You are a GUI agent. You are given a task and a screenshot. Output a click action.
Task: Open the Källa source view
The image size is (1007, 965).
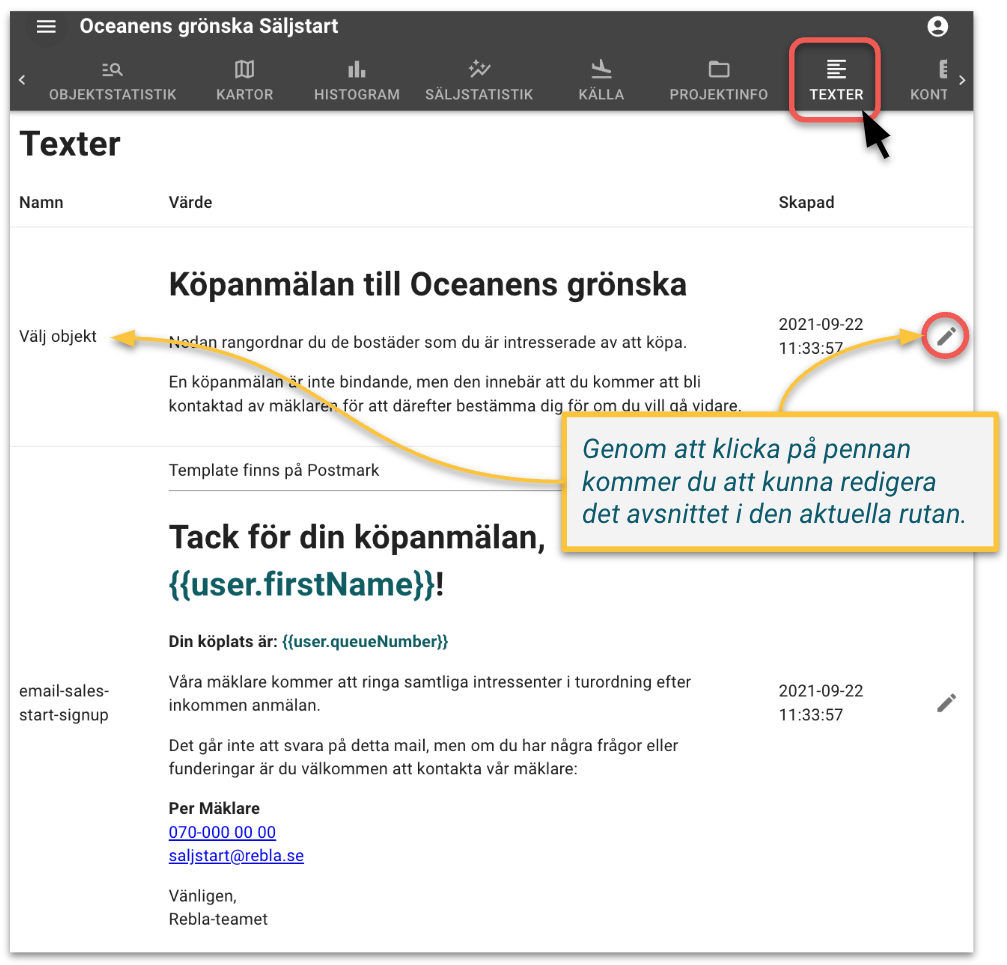click(x=601, y=80)
